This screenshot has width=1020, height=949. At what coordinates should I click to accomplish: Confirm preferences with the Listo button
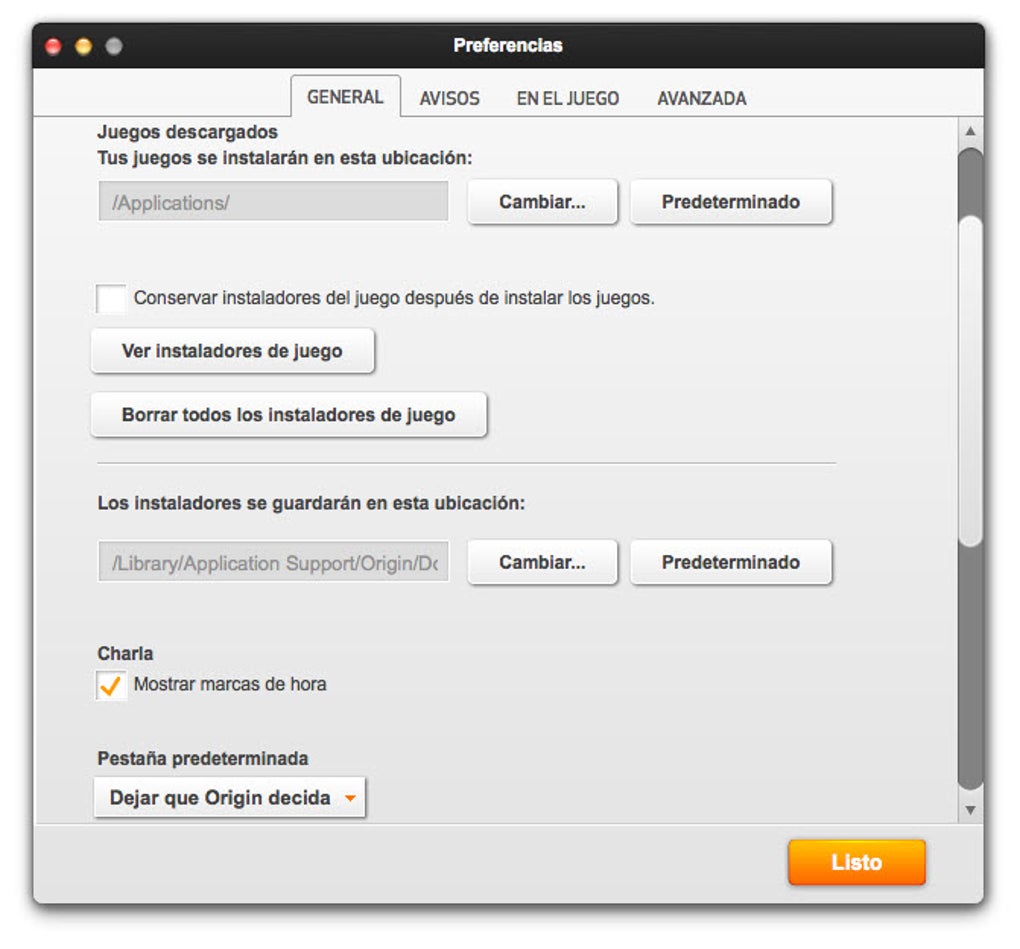coord(857,862)
